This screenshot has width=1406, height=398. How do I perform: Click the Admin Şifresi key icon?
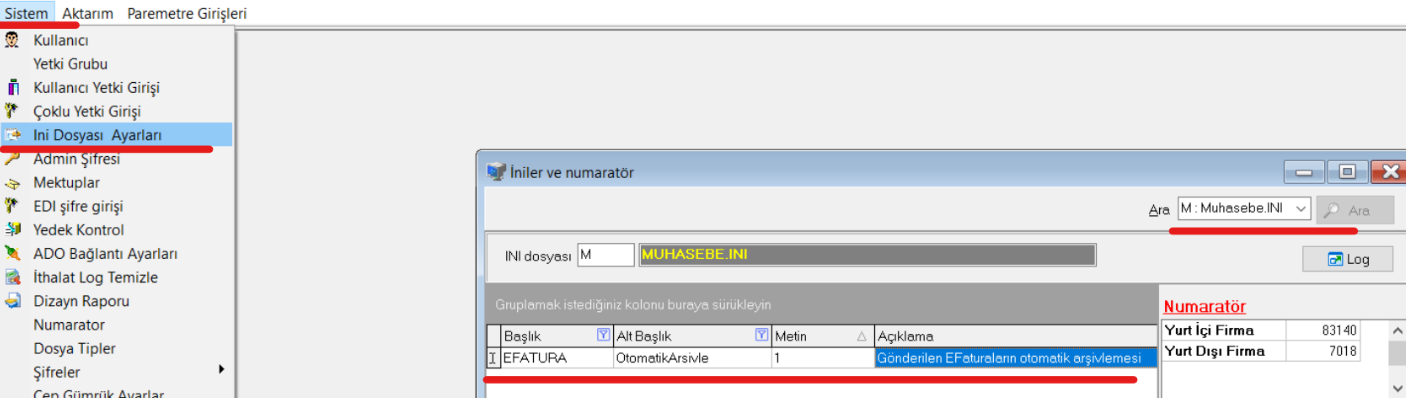click(x=13, y=159)
